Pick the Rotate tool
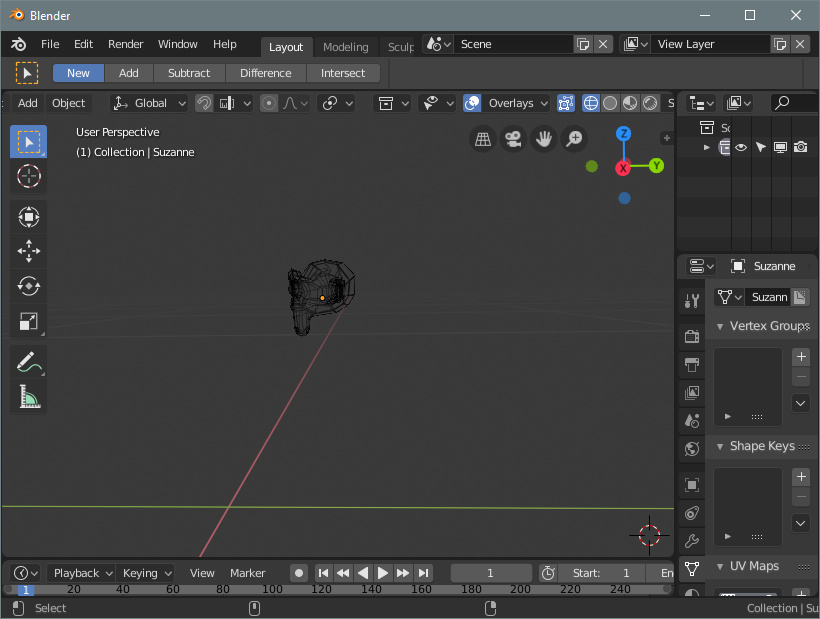This screenshot has width=820, height=619. [28, 286]
